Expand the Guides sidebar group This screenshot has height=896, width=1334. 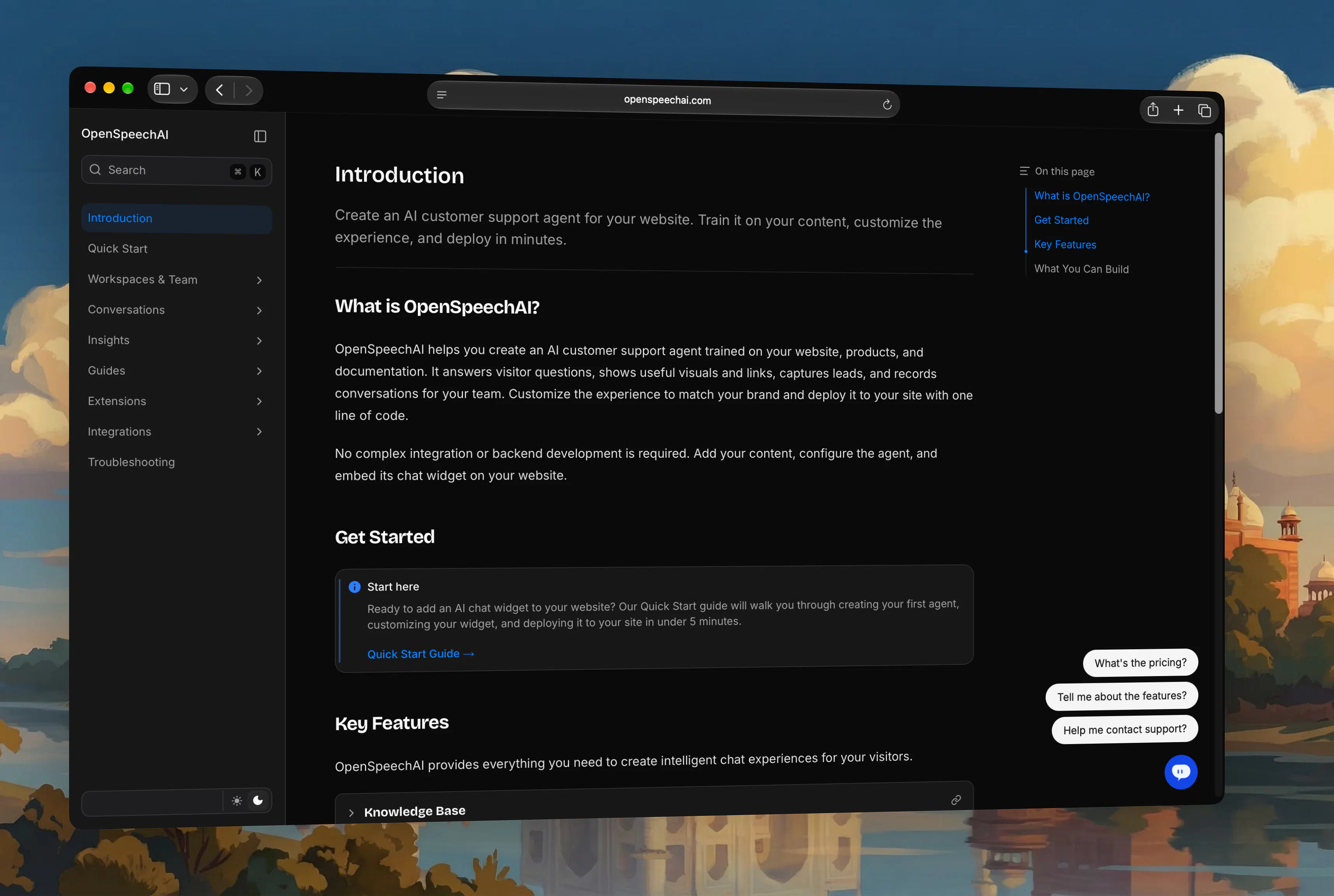pos(259,371)
